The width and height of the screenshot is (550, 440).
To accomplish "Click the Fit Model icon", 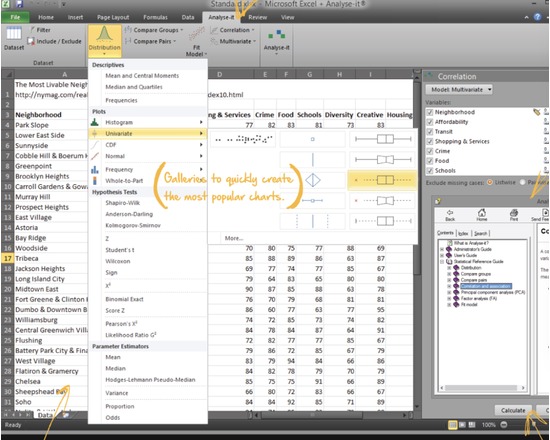I will [196, 34].
